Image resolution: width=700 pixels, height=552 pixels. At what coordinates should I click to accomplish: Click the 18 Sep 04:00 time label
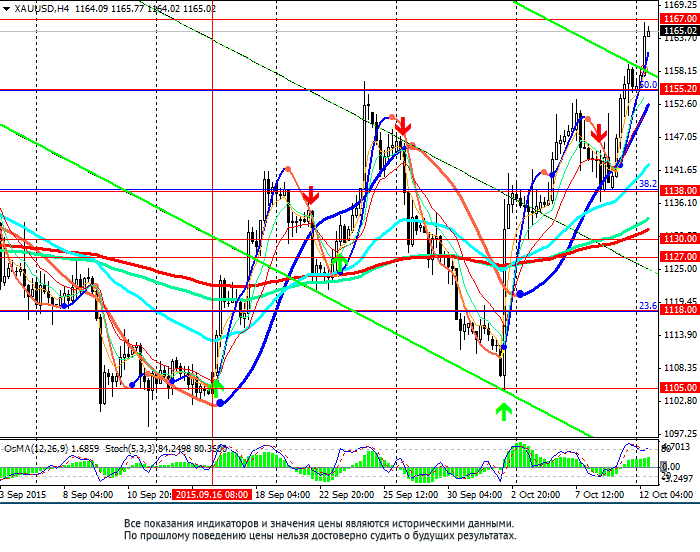[283, 495]
